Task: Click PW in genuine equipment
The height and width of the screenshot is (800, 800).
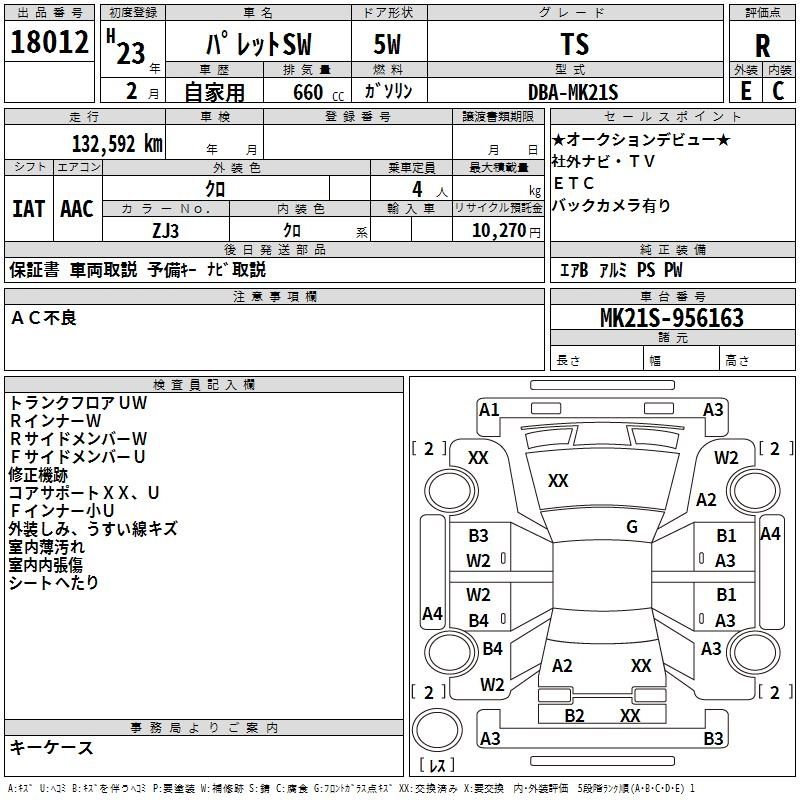Action: (x=673, y=270)
